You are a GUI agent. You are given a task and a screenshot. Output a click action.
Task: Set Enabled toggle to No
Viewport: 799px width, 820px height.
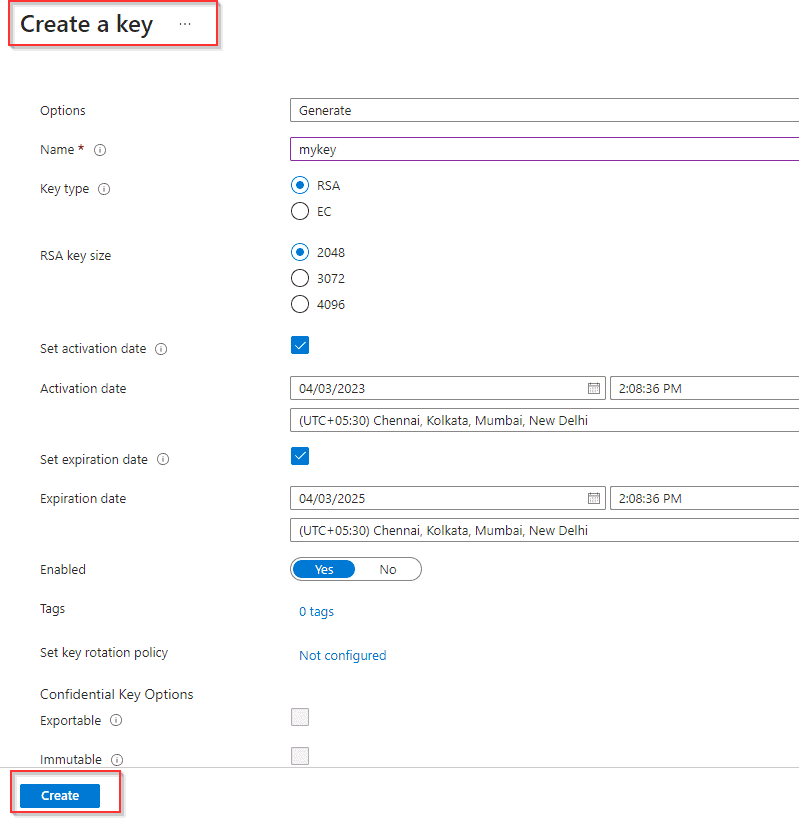[387, 569]
